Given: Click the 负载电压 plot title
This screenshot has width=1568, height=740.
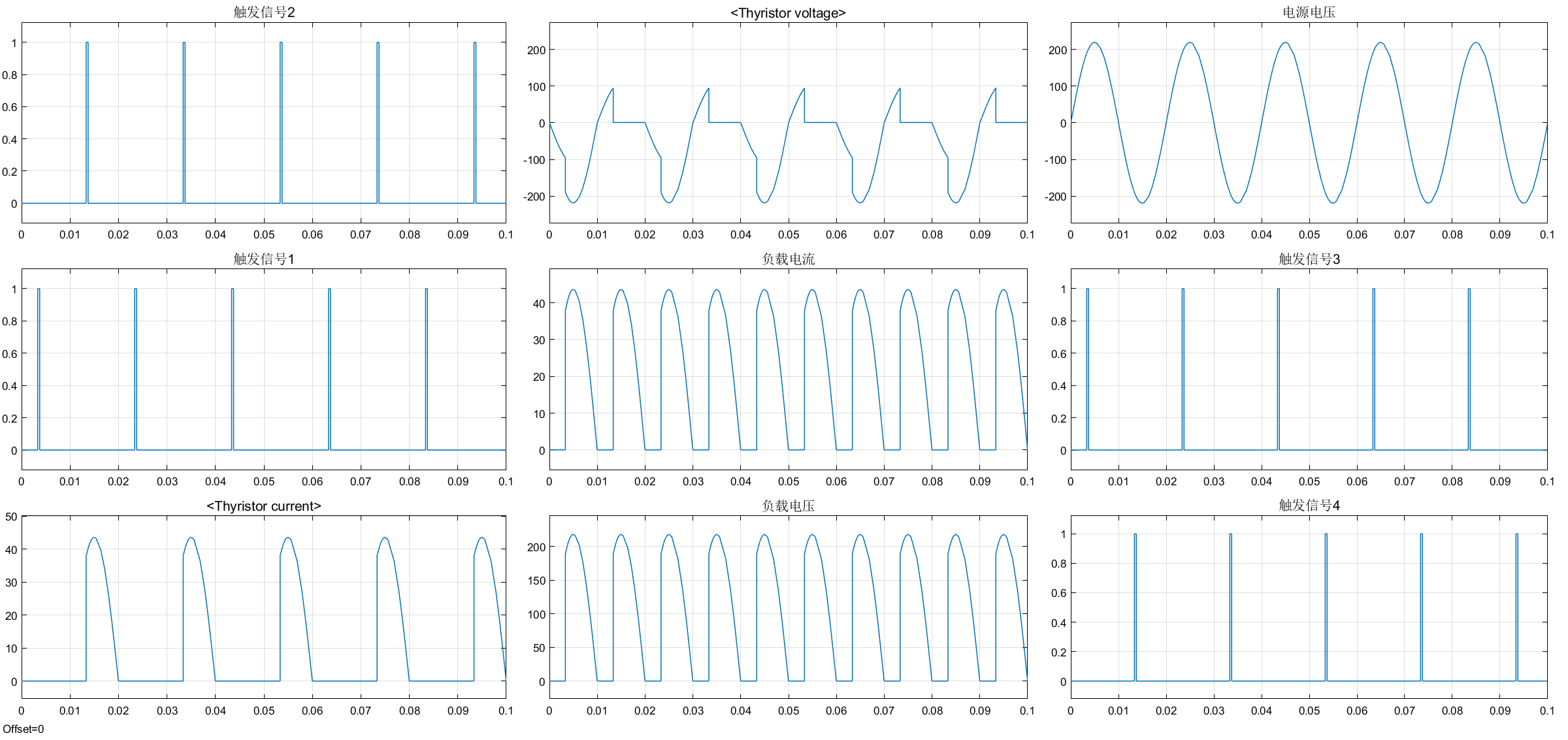Looking at the screenshot, I should click(788, 506).
